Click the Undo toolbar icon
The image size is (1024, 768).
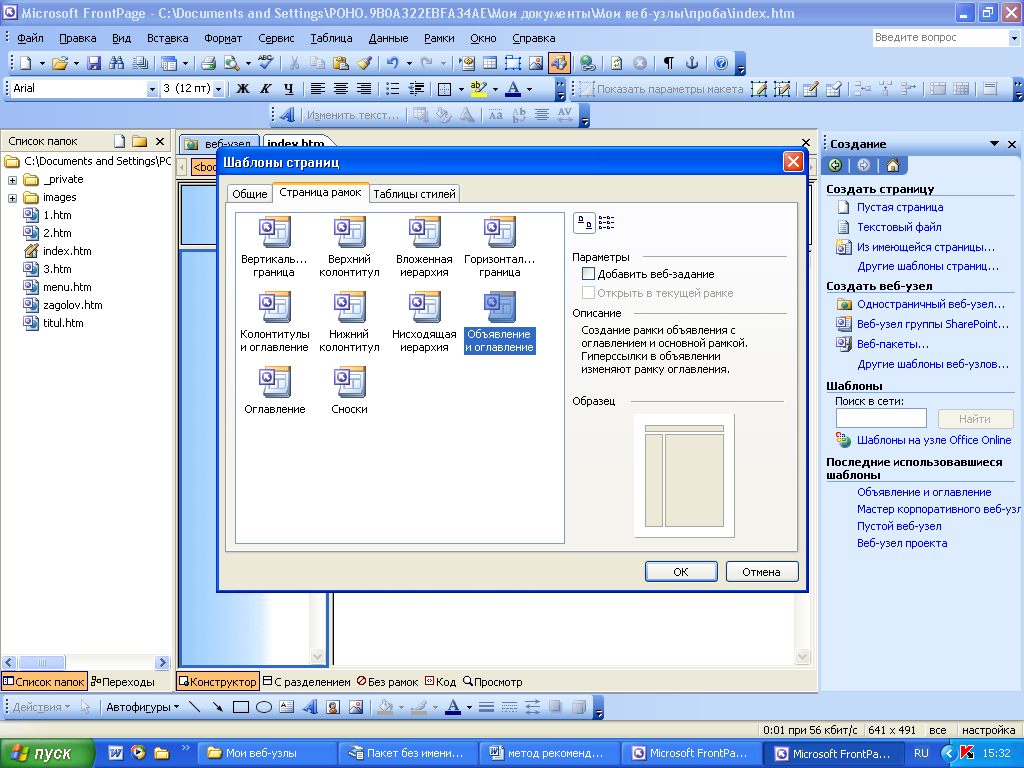pyautogui.click(x=392, y=63)
